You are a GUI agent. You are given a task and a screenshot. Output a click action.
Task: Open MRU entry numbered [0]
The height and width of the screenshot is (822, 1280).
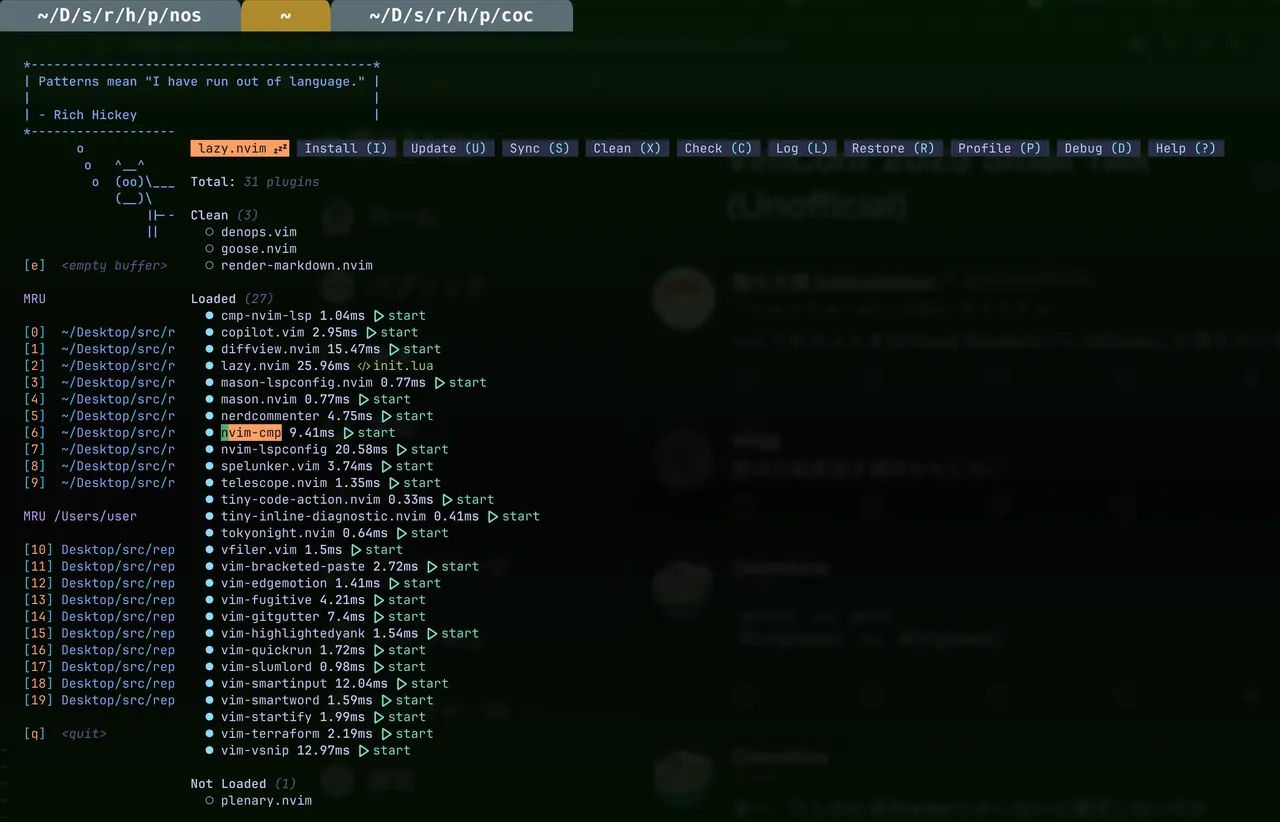[x=117, y=332]
